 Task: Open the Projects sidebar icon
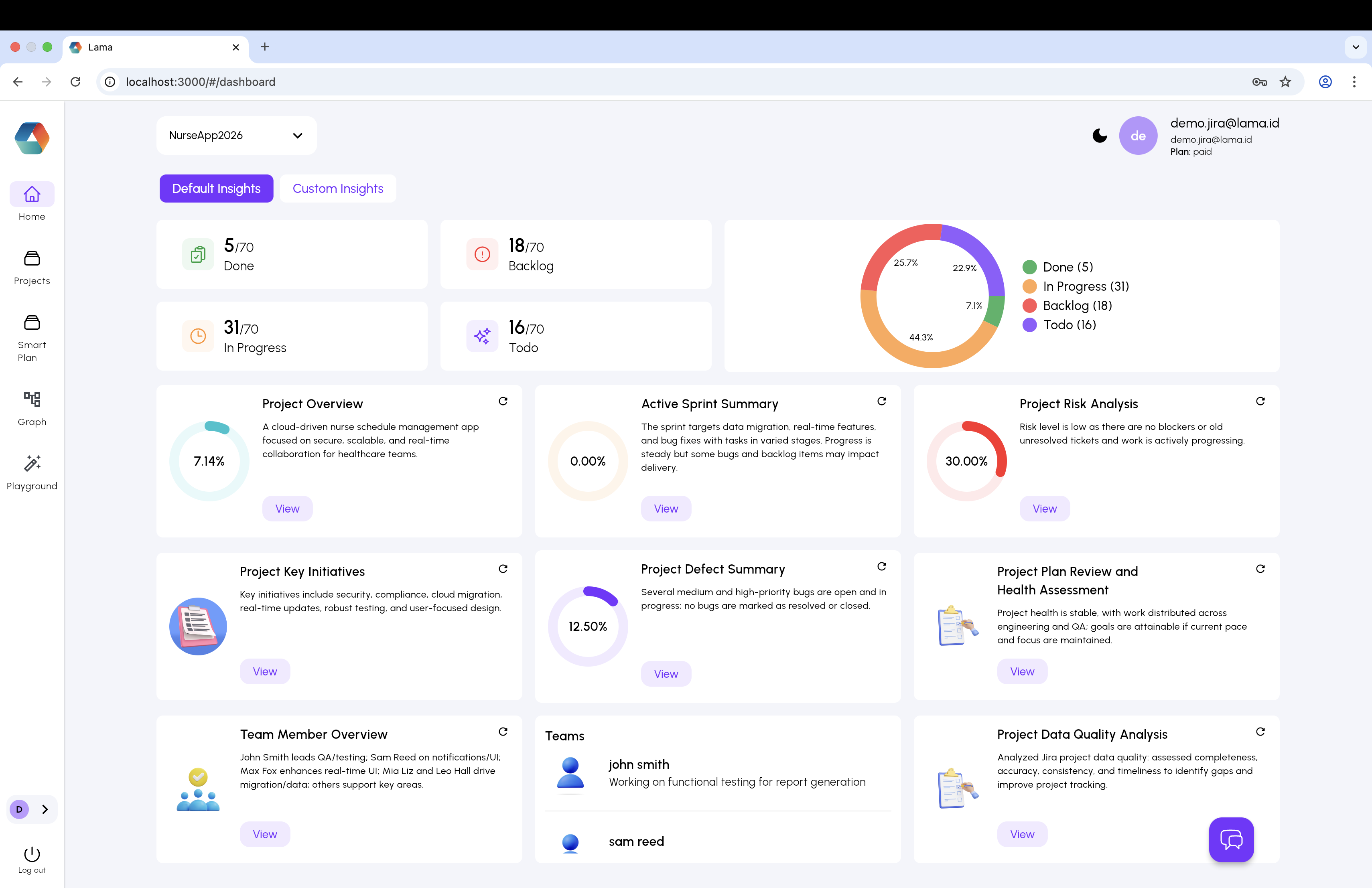point(32,259)
